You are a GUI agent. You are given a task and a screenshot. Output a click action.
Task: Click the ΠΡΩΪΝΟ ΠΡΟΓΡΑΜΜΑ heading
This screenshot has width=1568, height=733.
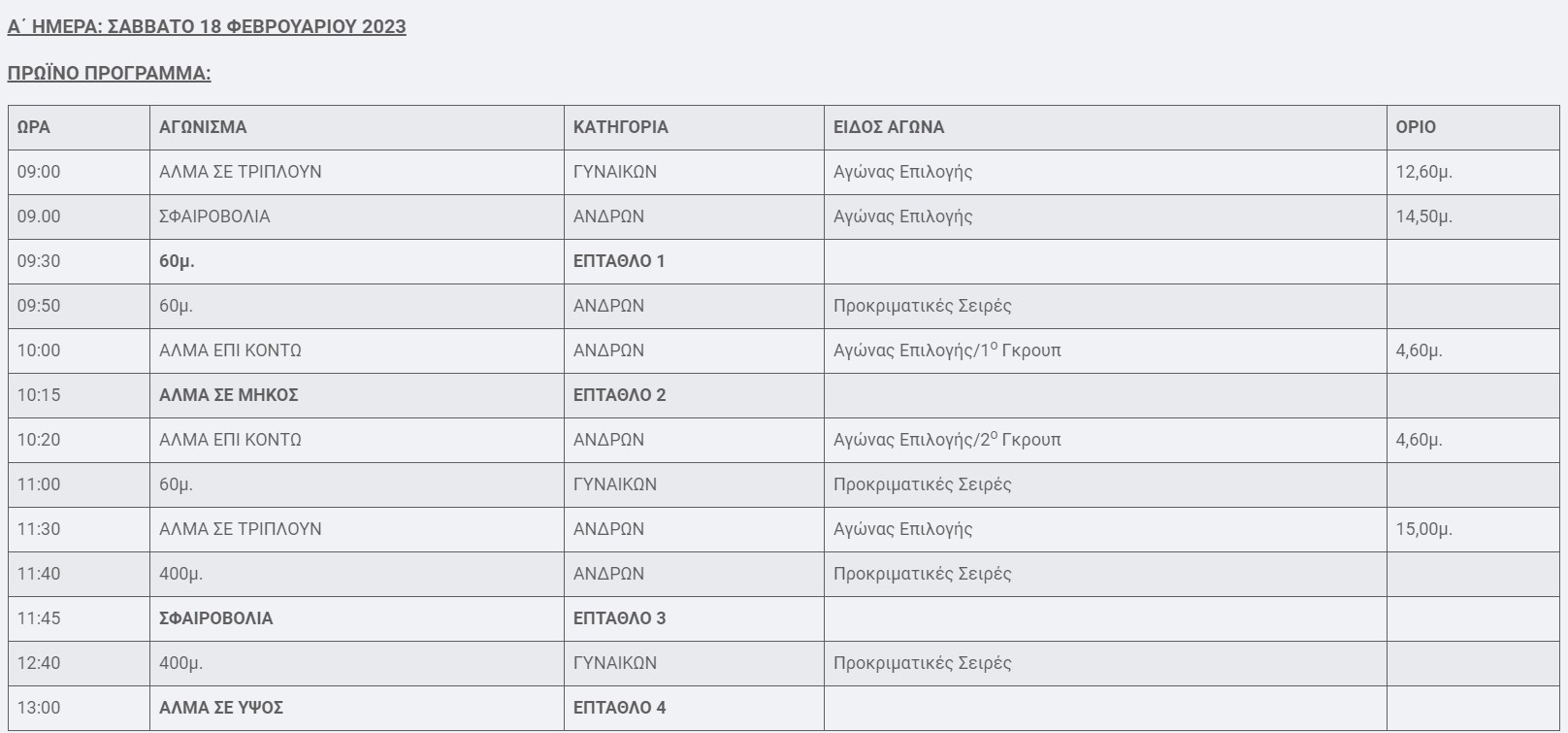coord(109,74)
